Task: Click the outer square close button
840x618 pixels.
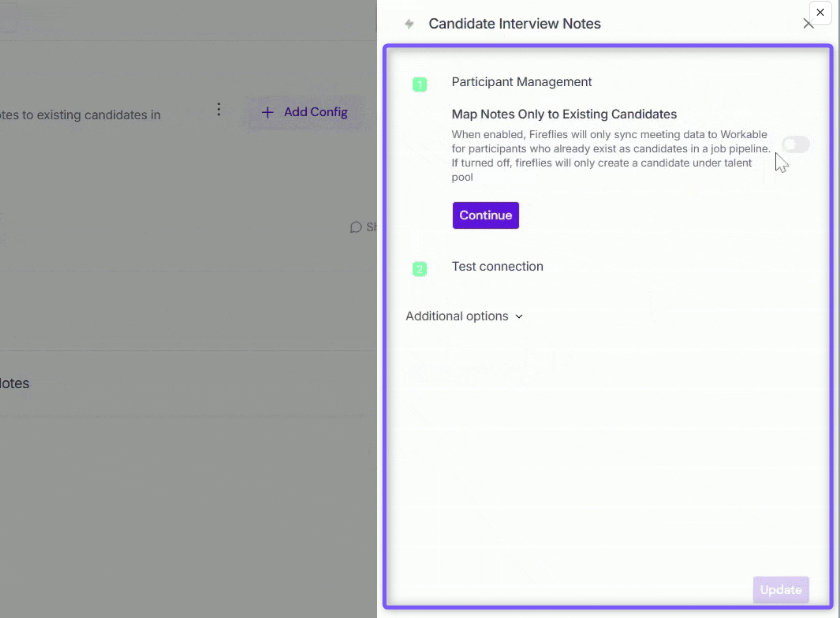Action: pos(820,12)
